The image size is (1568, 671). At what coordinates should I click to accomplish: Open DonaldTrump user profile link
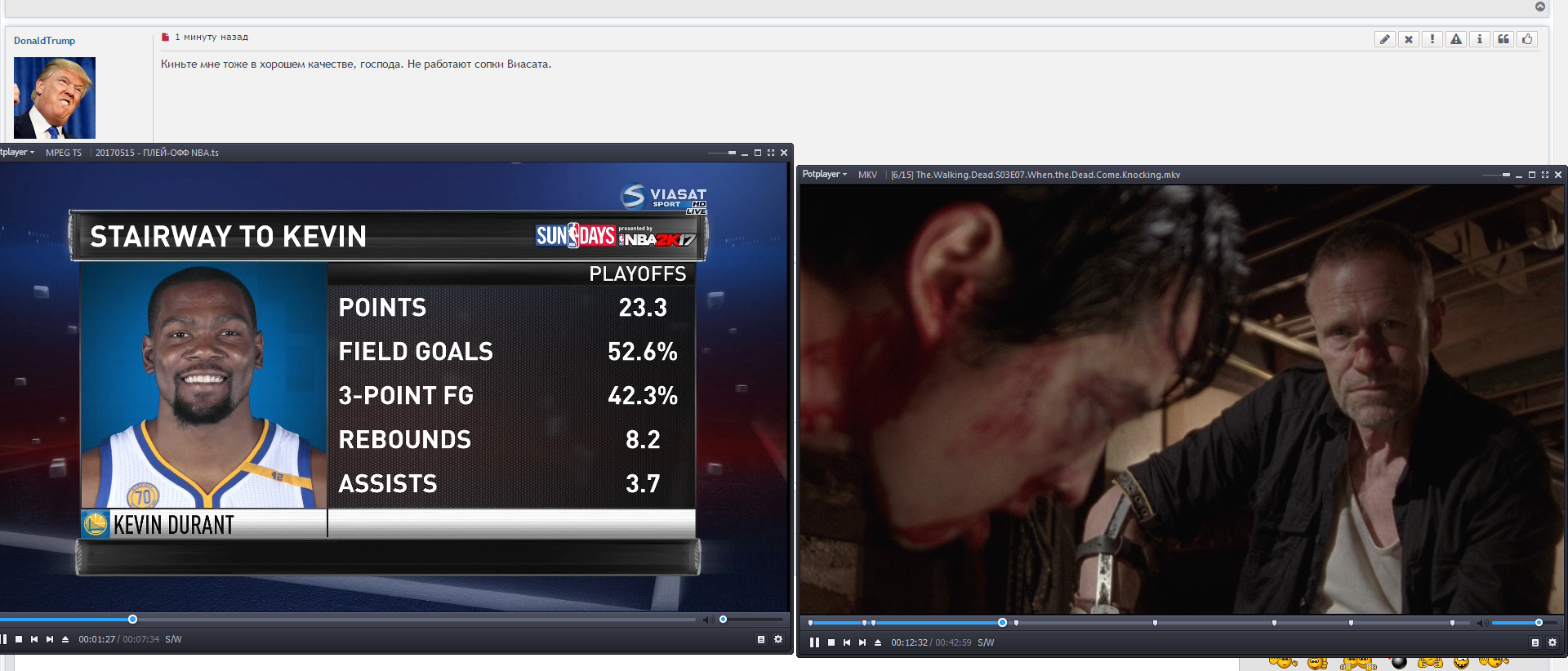point(44,41)
